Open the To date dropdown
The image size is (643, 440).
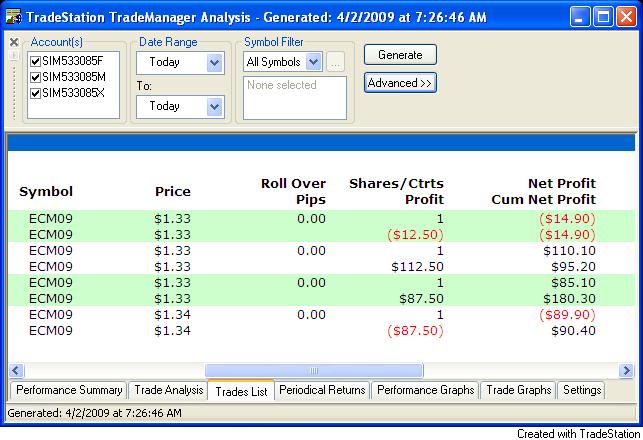click(x=214, y=107)
